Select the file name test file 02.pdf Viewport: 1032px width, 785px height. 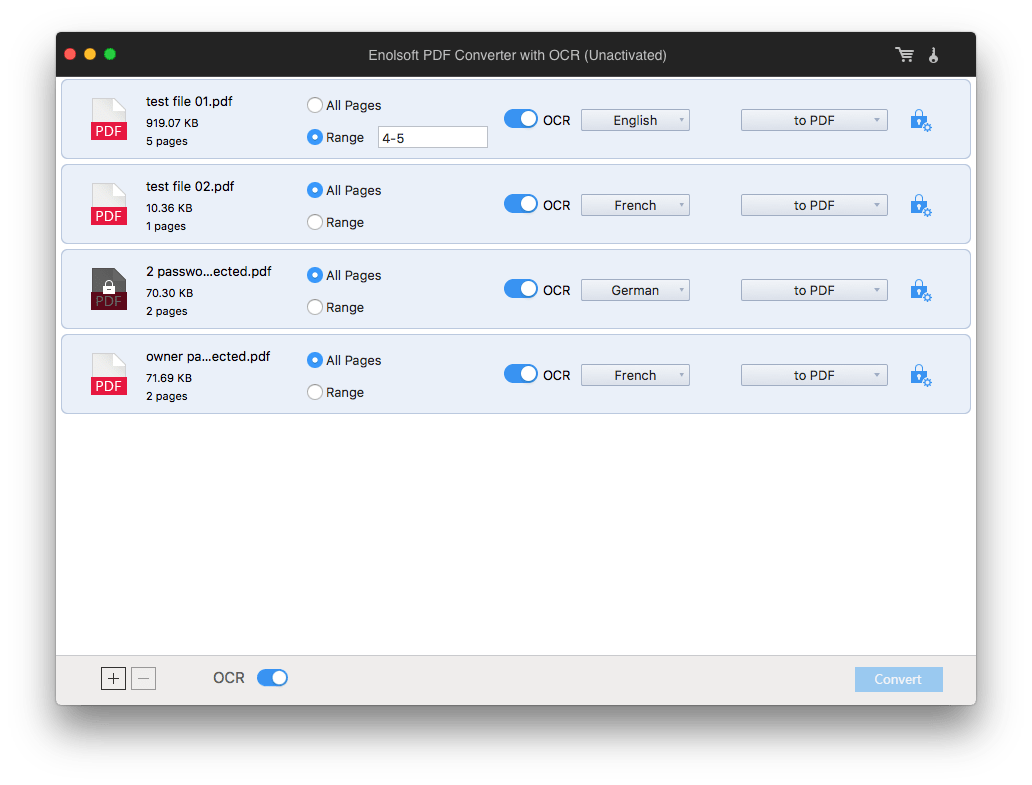(190, 186)
